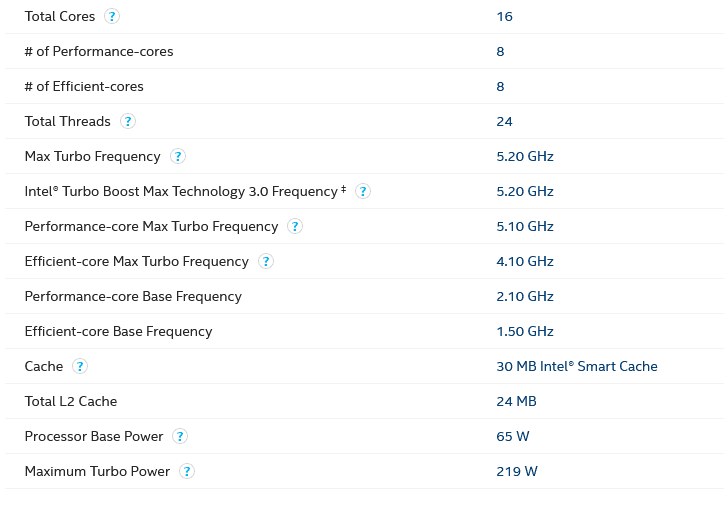The width and height of the screenshot is (724, 505).
Task: Click the Processor Base Power help icon
Action: [180, 436]
